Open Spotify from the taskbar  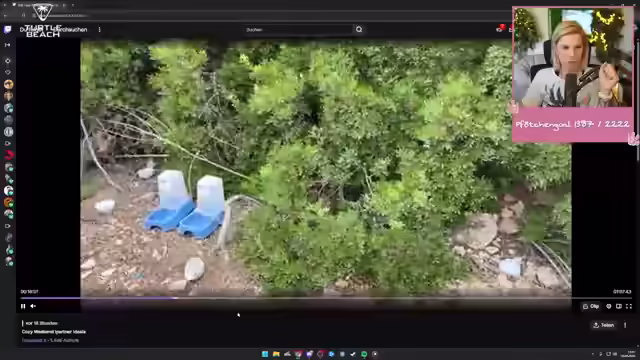(364, 354)
